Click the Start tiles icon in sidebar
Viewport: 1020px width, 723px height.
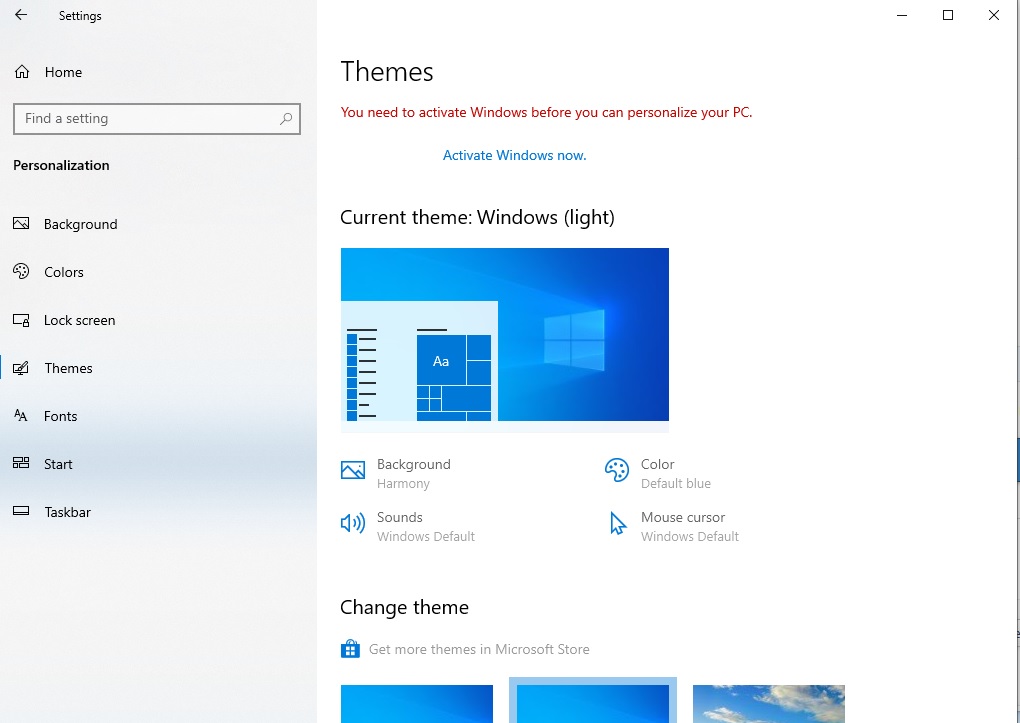21,463
